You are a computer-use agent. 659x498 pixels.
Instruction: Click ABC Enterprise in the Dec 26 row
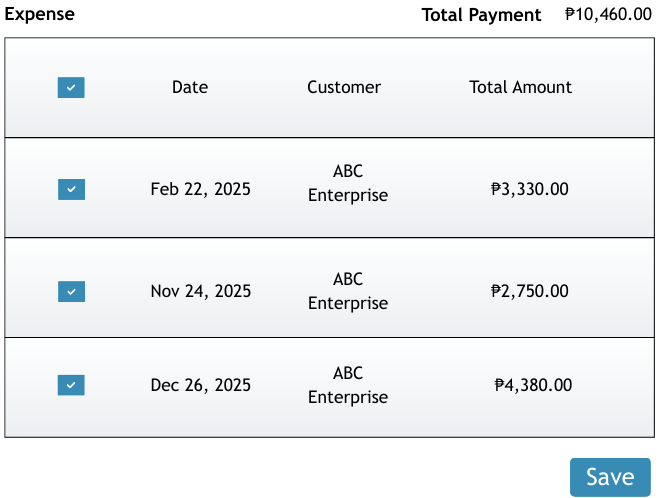click(x=348, y=385)
